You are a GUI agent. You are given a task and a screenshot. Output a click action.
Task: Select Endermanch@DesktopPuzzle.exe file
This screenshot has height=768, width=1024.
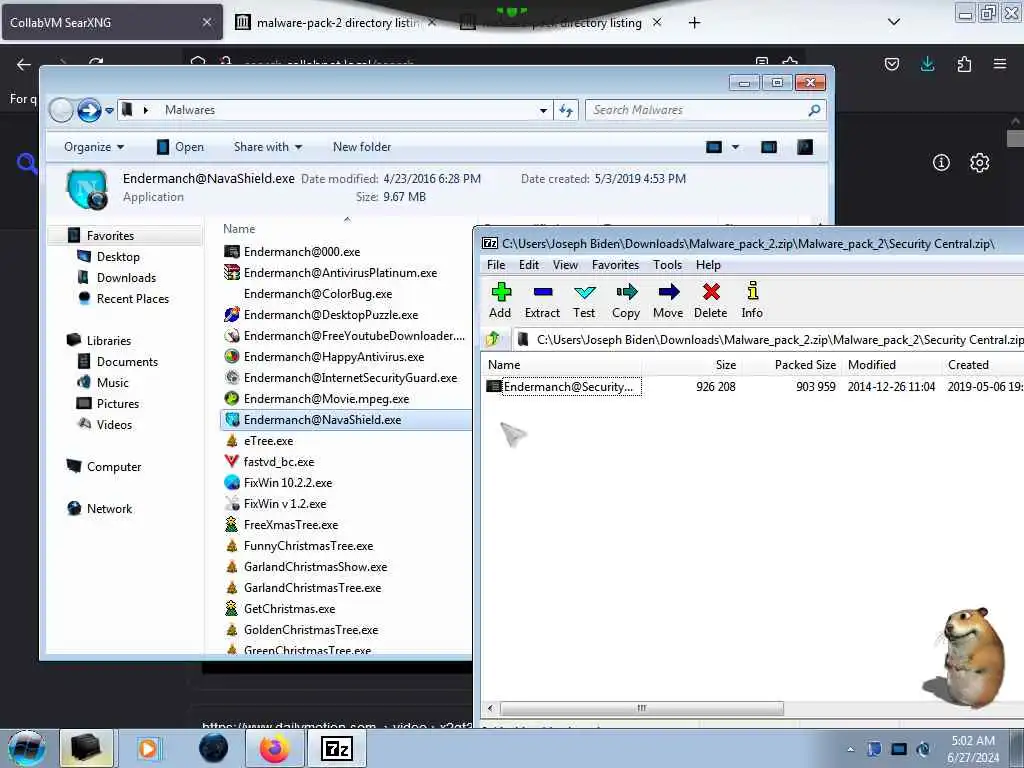pos(321,315)
